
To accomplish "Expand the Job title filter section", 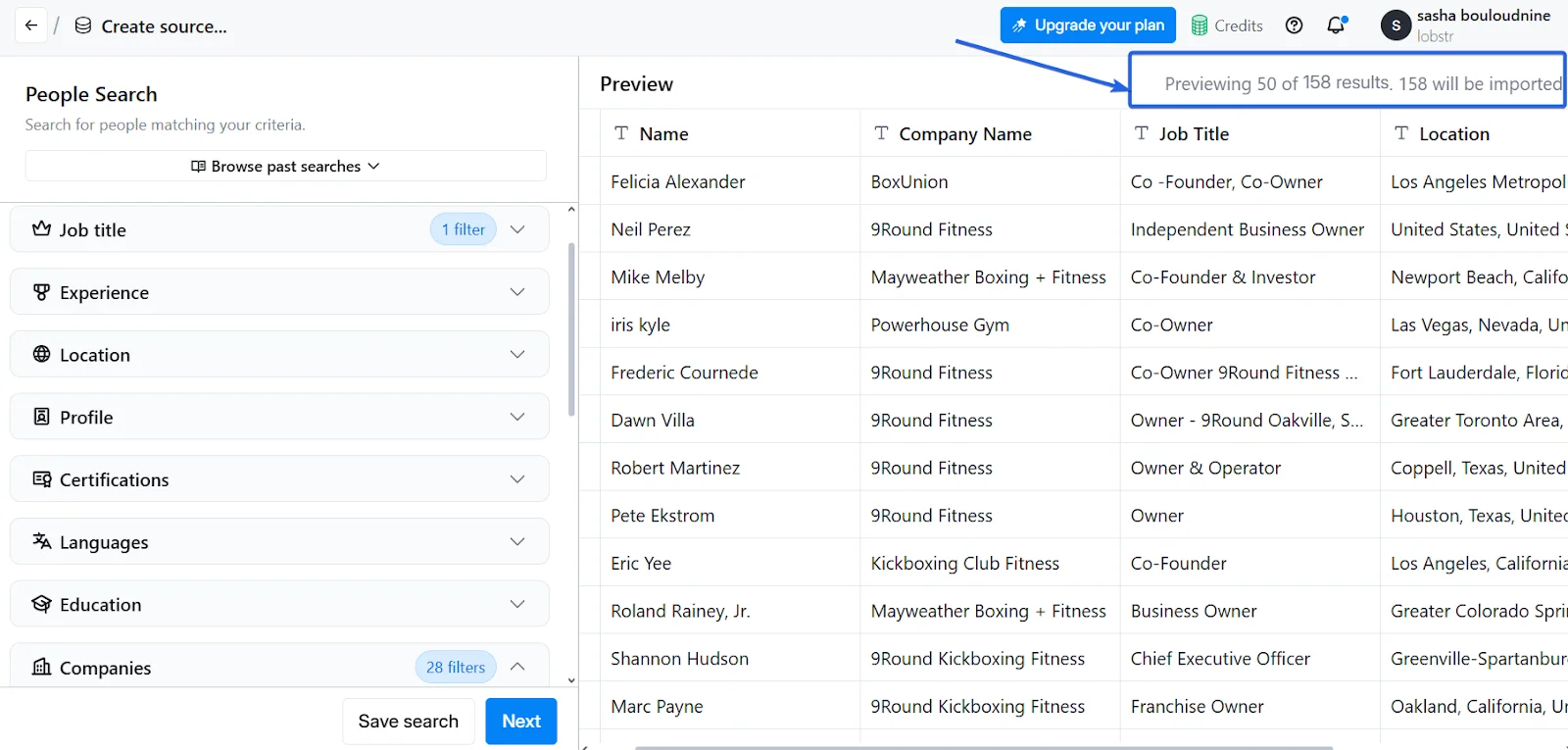I will [517, 229].
